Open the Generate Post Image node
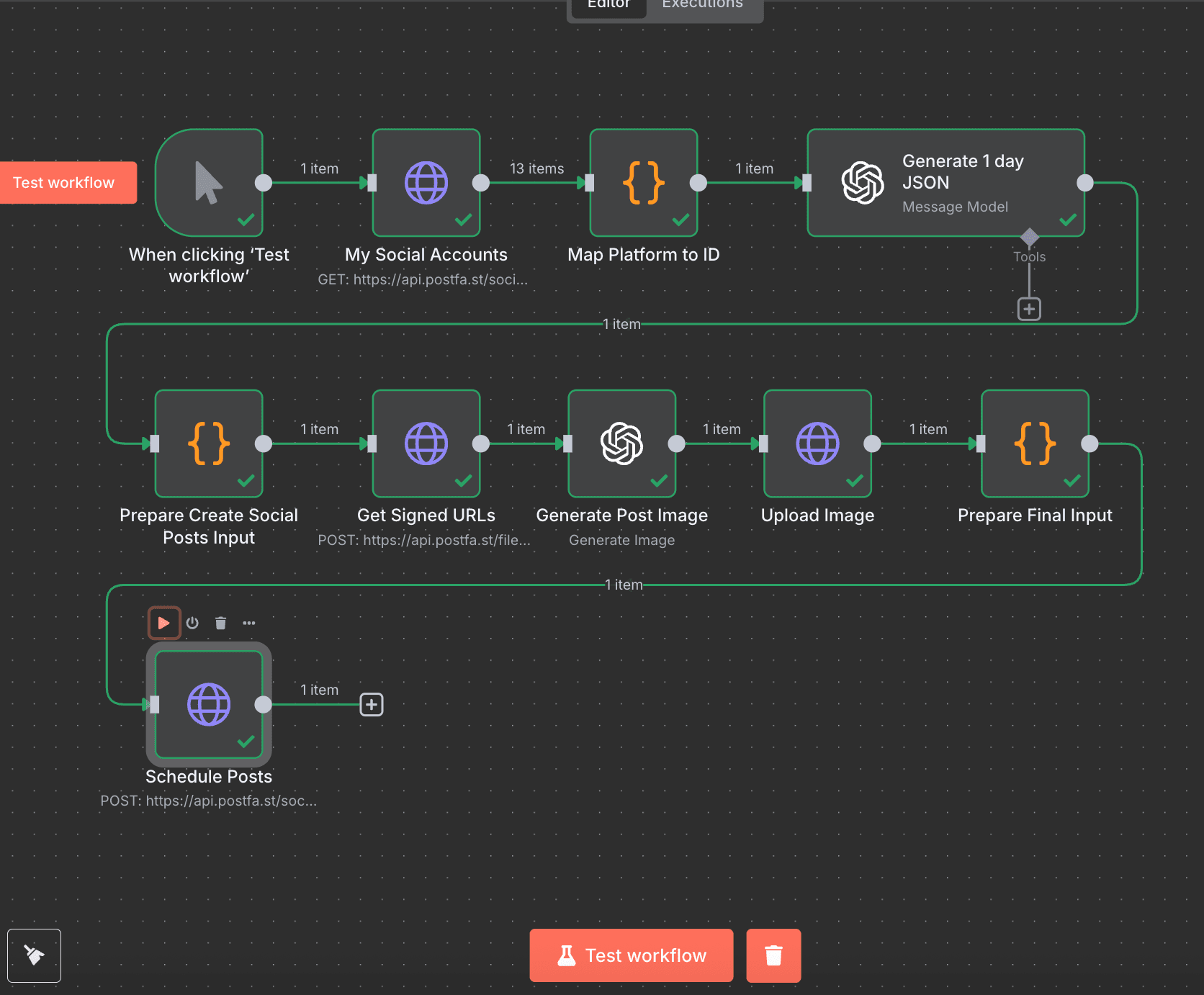 pyautogui.click(x=622, y=444)
